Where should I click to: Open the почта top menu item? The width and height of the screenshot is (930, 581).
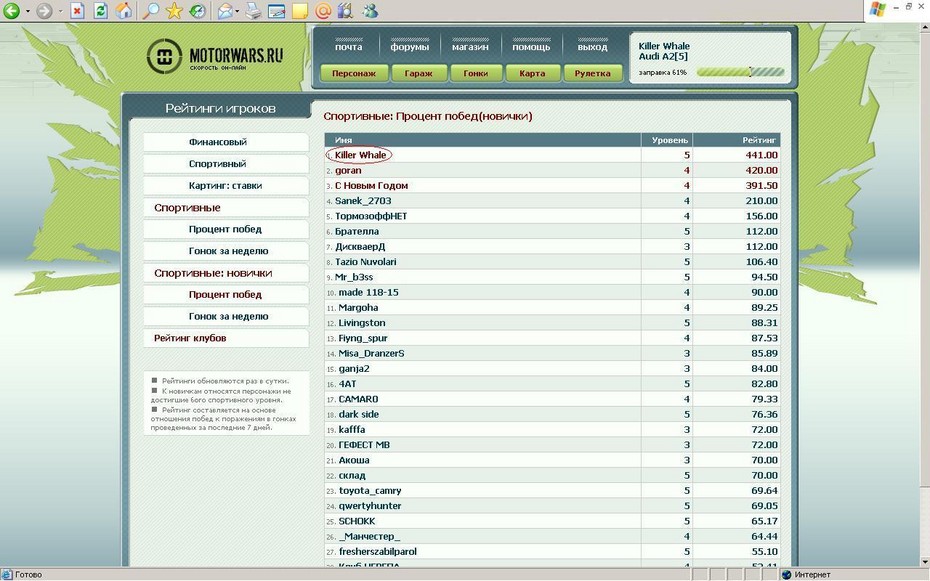pos(348,47)
